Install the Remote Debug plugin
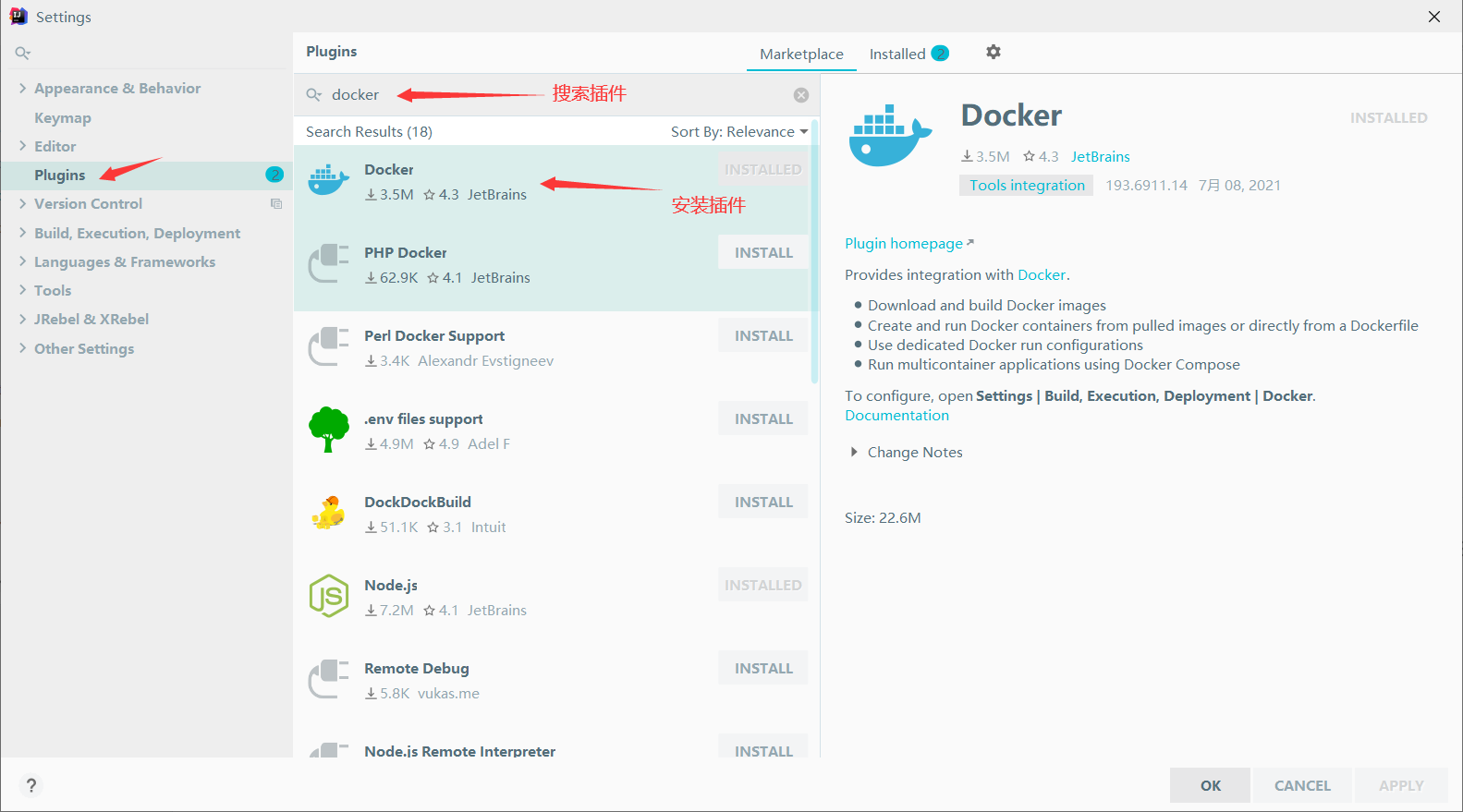 (x=763, y=669)
